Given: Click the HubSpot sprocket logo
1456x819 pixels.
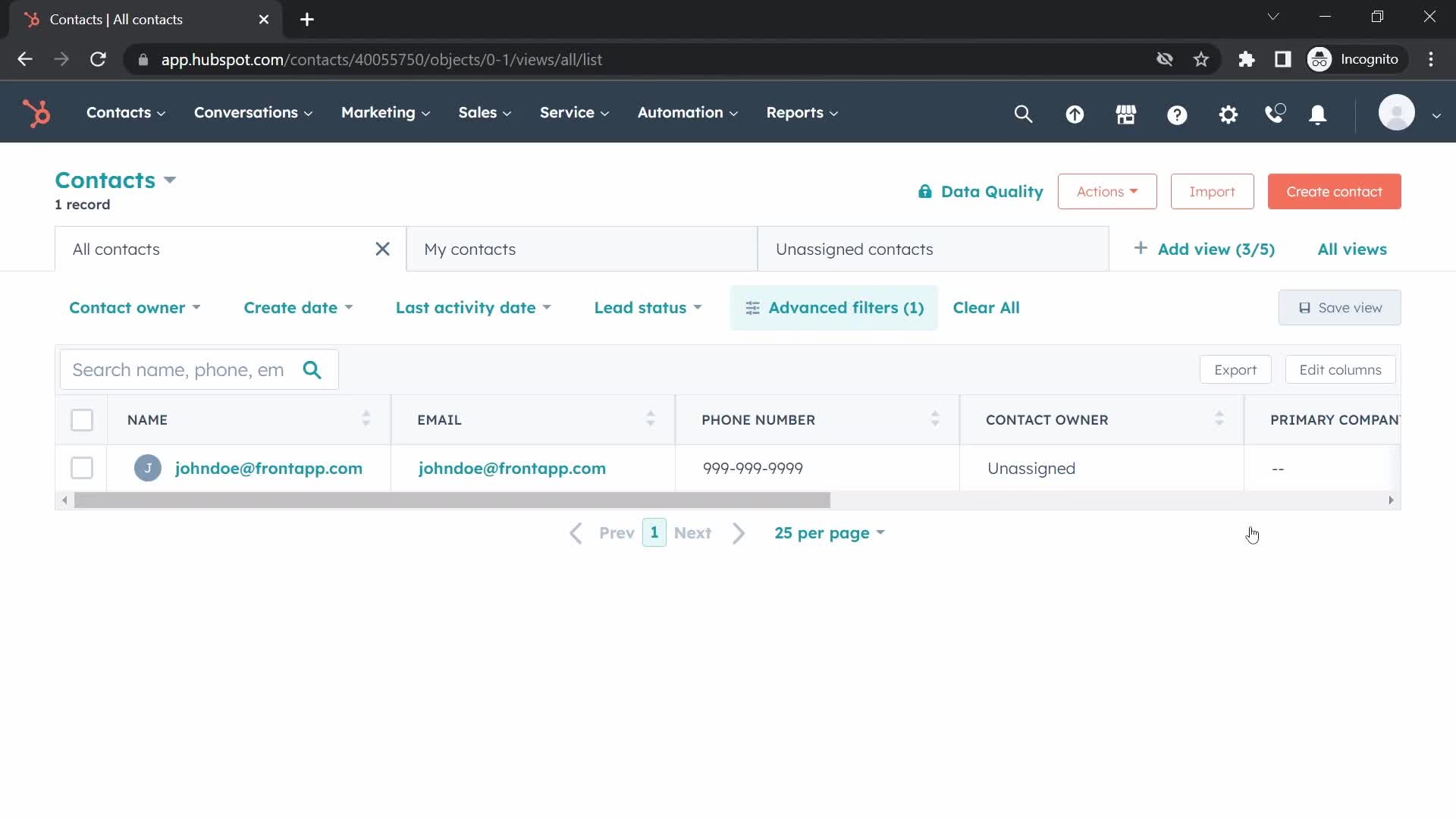Looking at the screenshot, I should 36,113.
